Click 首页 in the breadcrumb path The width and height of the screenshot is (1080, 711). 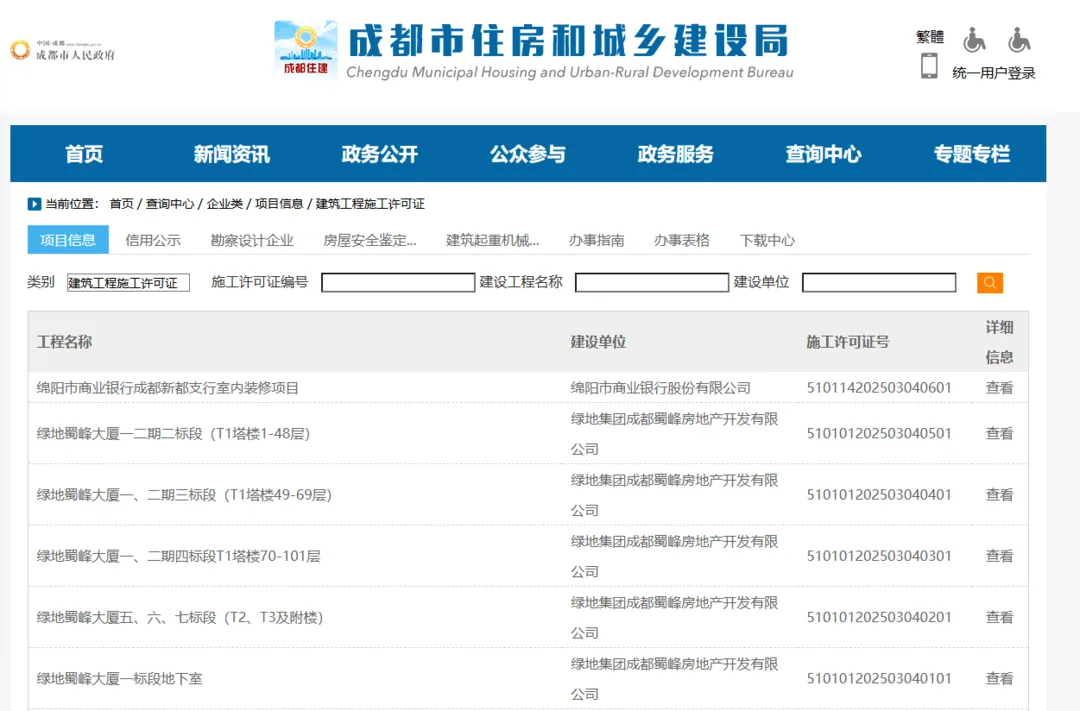coord(121,204)
